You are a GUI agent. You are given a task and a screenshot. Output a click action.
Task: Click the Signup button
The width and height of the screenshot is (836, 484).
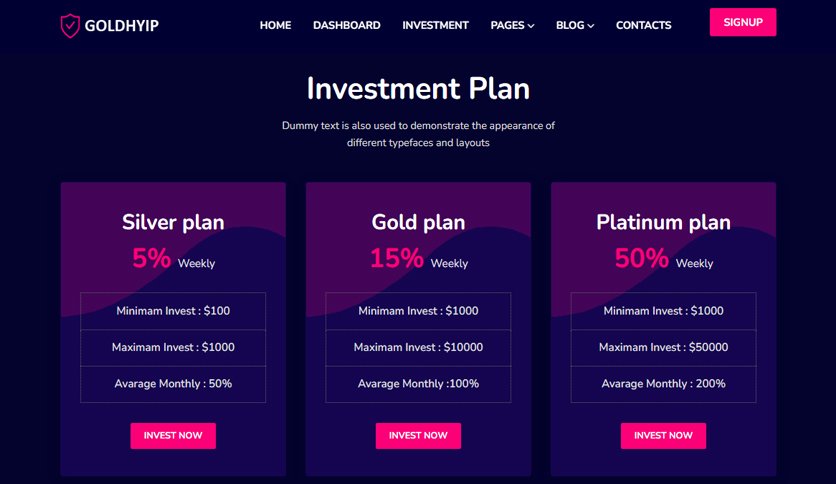click(743, 22)
